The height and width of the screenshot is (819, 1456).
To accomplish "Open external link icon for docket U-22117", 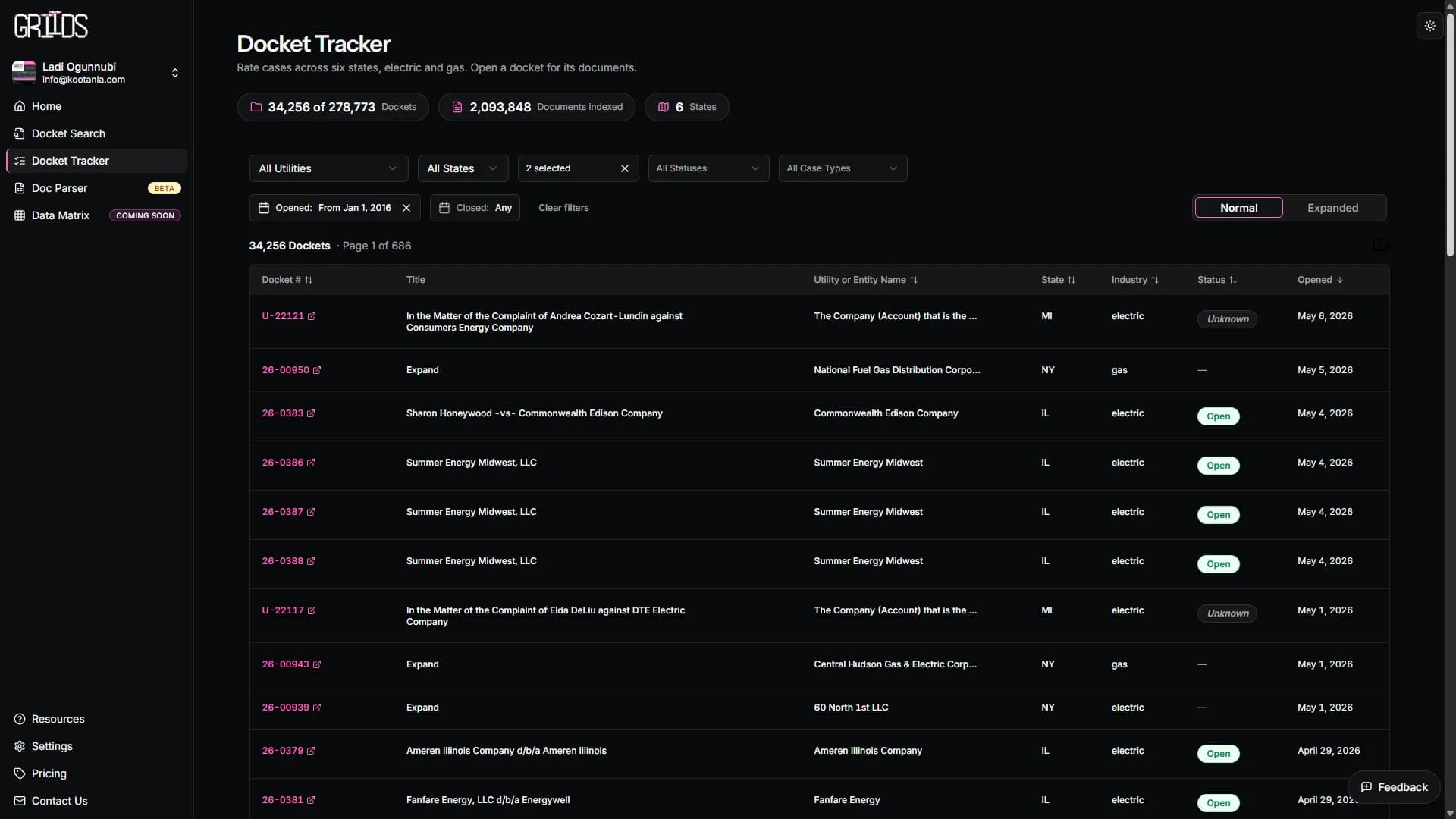I will click(x=312, y=610).
